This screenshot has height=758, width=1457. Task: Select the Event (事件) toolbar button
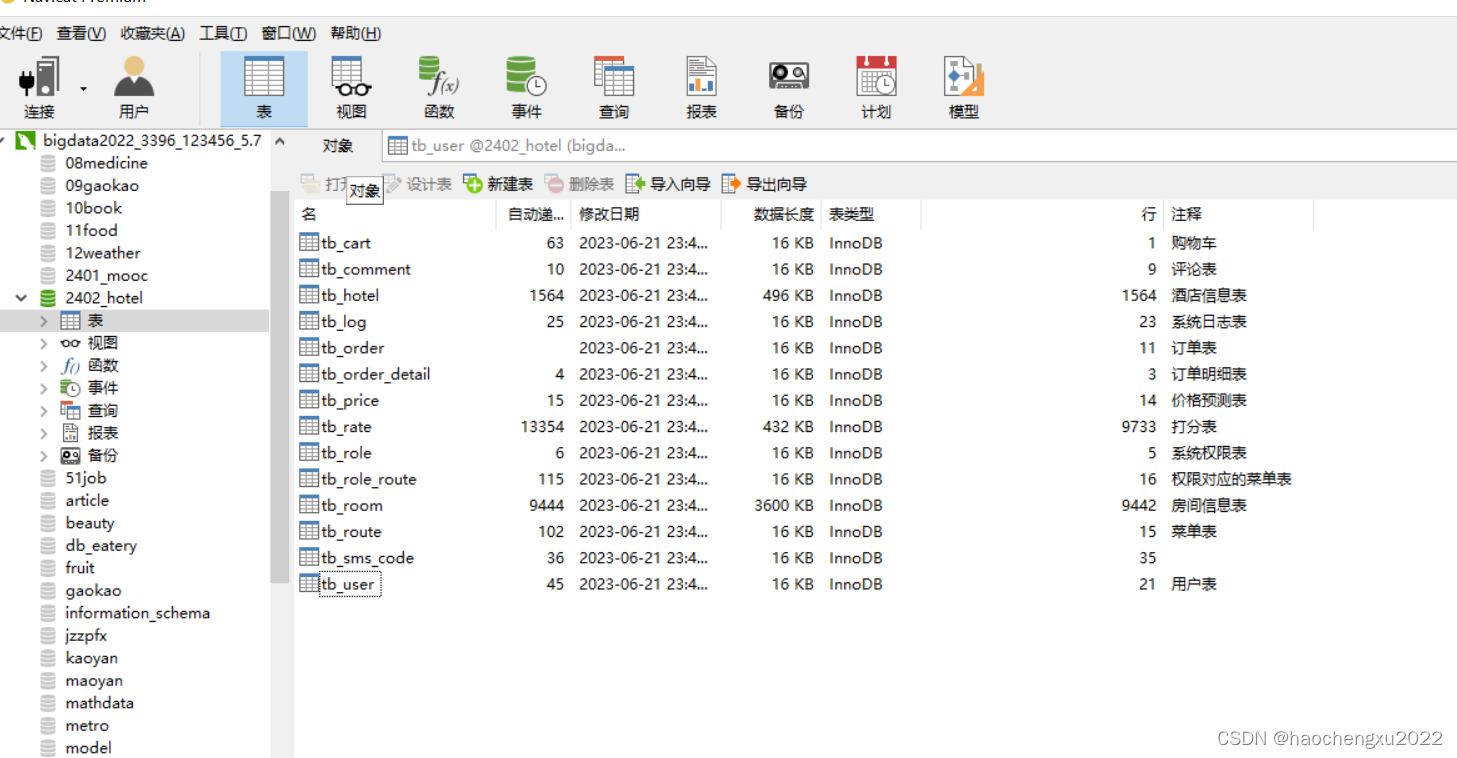click(x=526, y=88)
